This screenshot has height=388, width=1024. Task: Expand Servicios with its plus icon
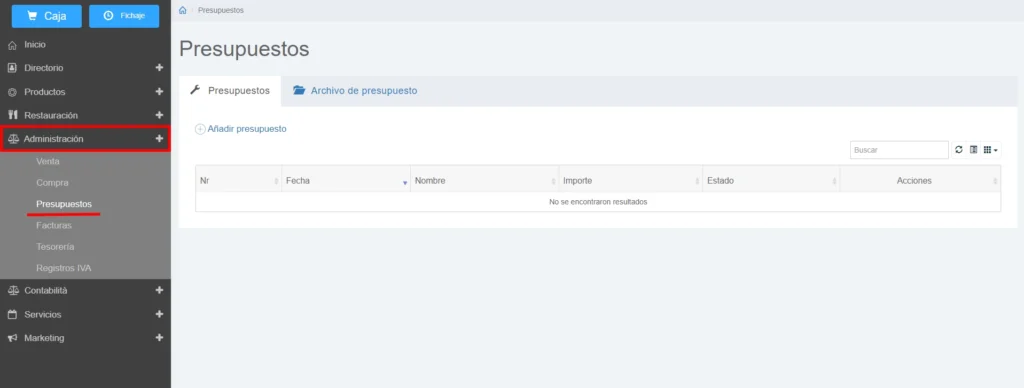pos(159,314)
